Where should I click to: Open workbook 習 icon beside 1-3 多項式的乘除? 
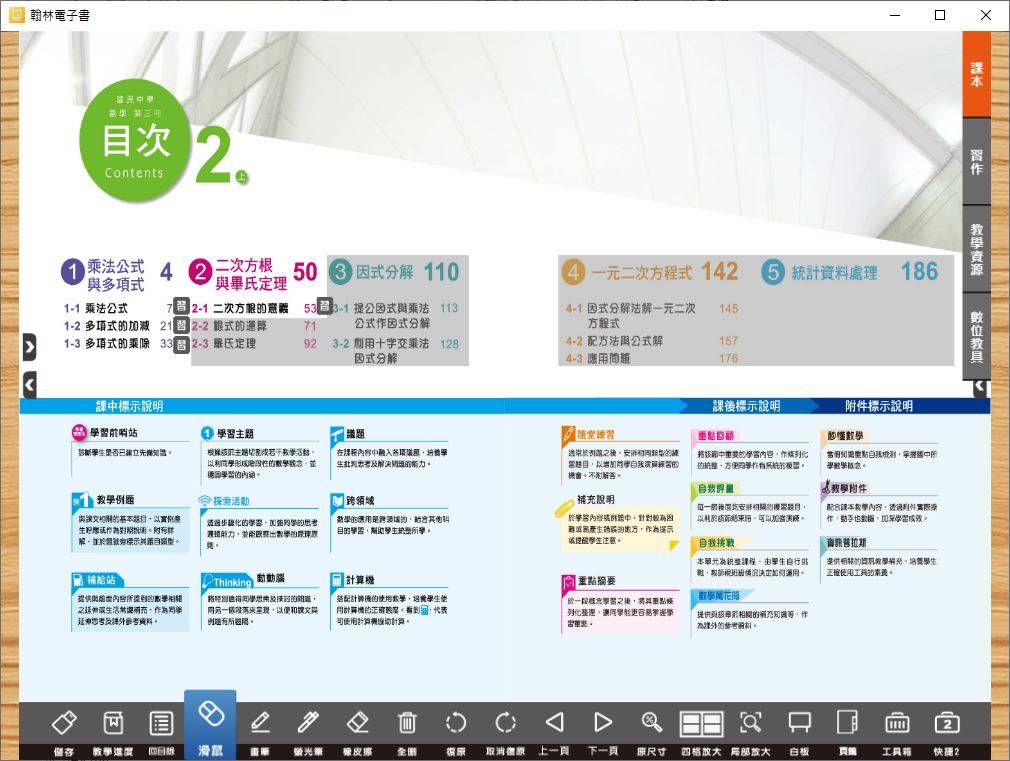pyautogui.click(x=182, y=345)
